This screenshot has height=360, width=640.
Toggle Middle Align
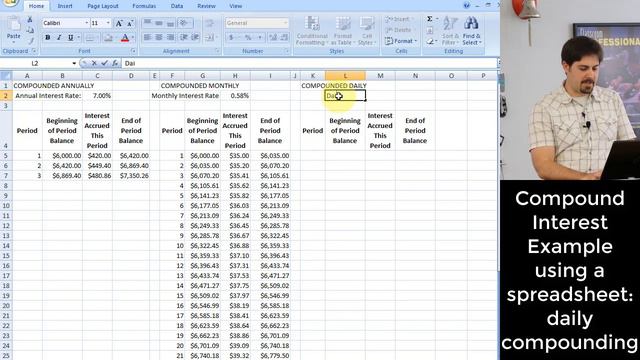tap(159, 23)
